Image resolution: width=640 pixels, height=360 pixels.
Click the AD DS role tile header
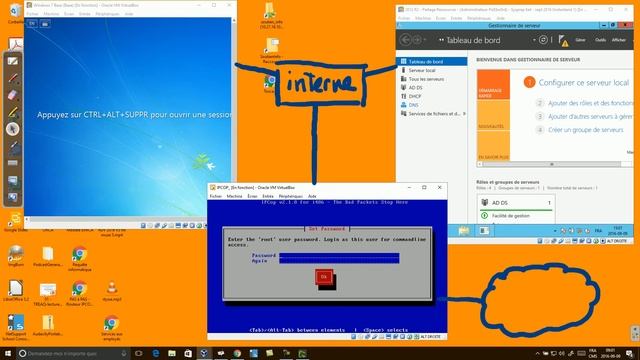pos(516,203)
